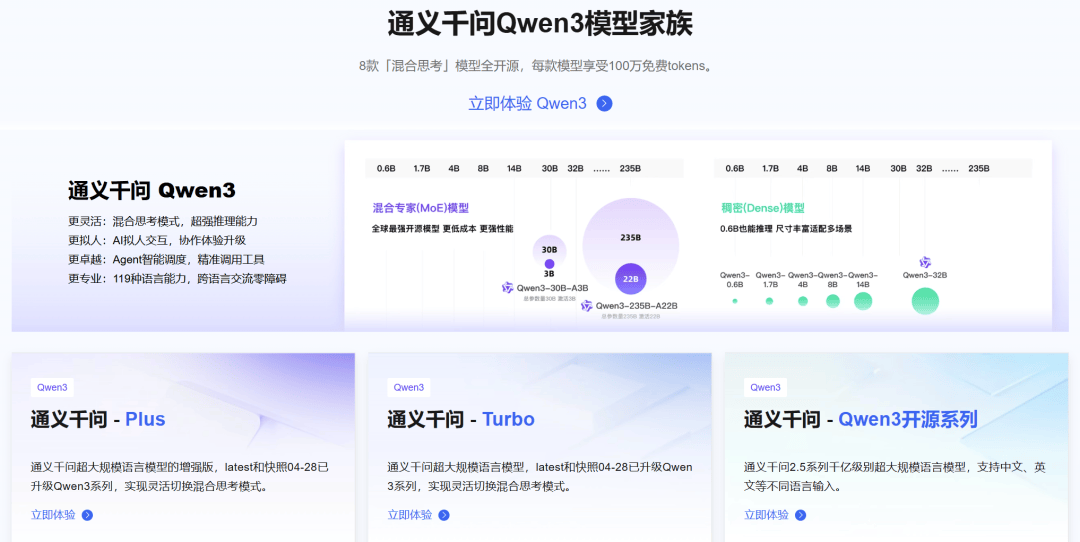Open 立即体验 in the 通义千问 - Turbo card
The height and width of the screenshot is (542, 1080).
click(409, 515)
